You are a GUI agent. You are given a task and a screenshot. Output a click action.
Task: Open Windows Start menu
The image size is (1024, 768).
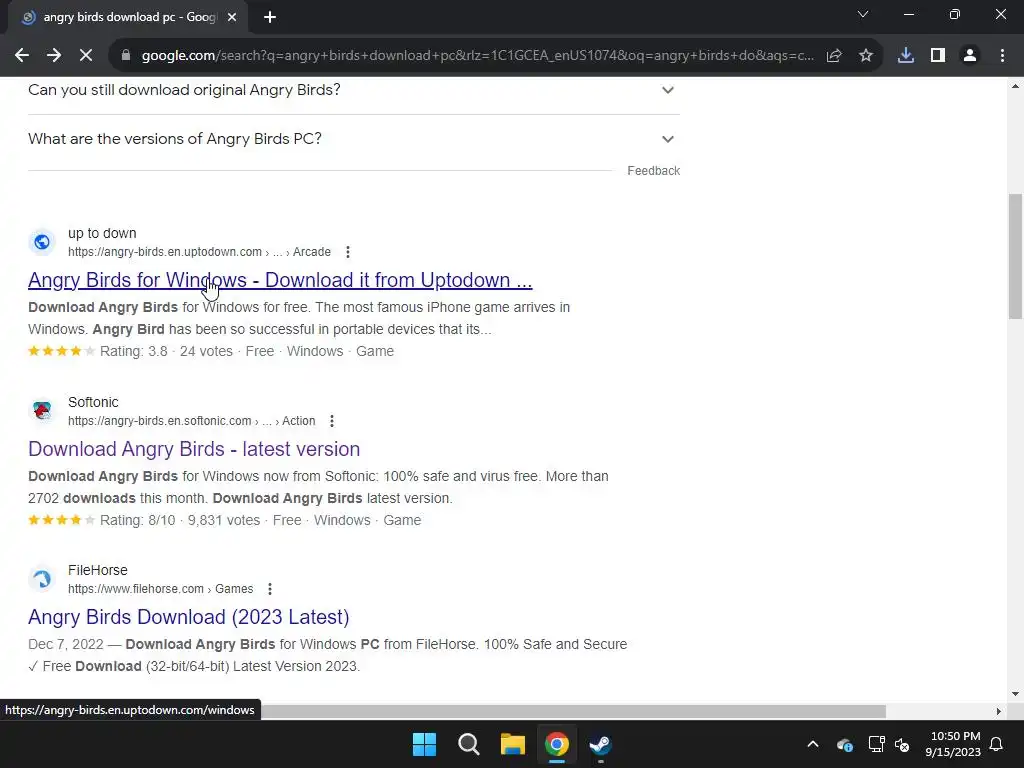tap(424, 744)
